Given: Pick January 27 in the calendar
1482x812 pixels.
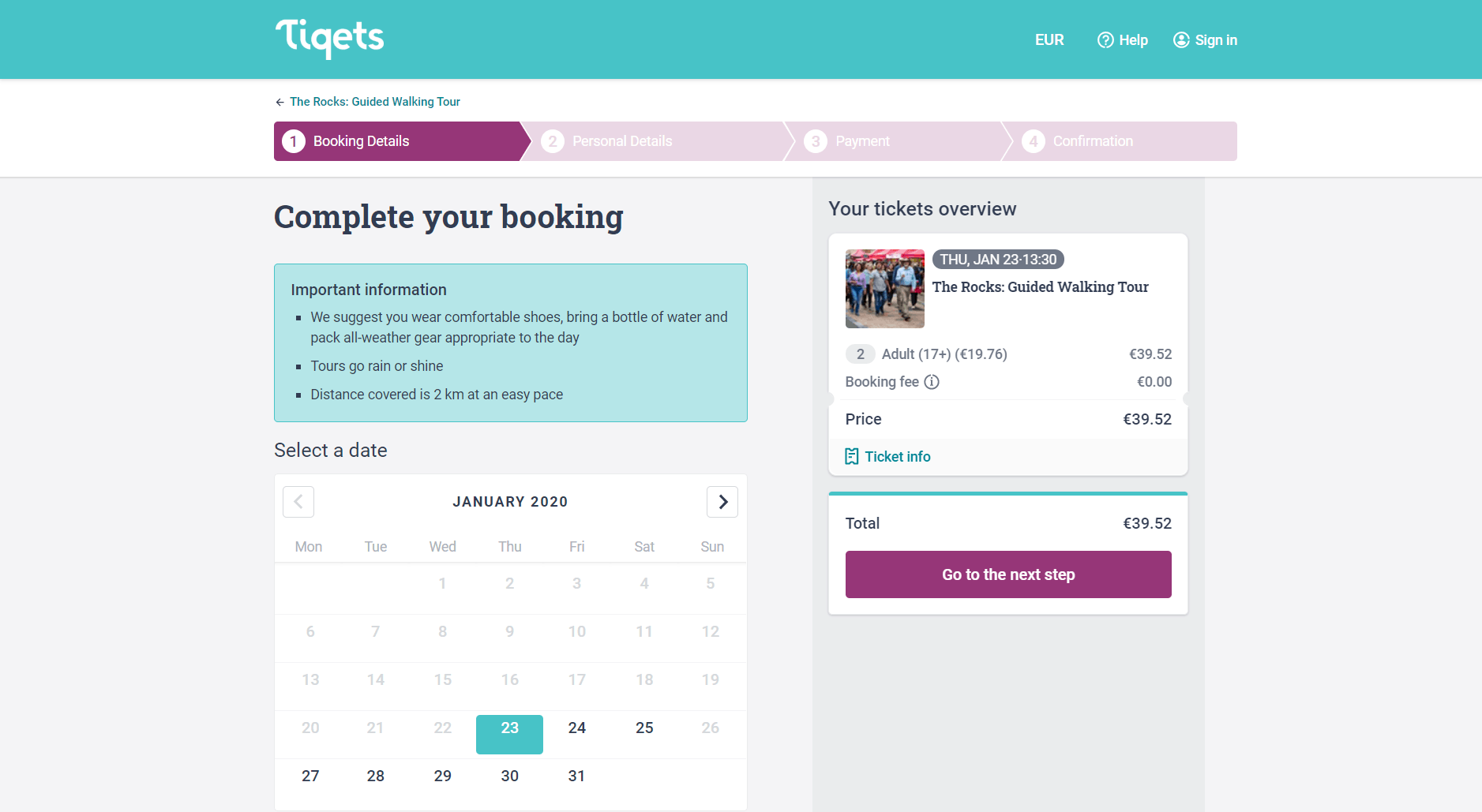Looking at the screenshot, I should tap(310, 776).
